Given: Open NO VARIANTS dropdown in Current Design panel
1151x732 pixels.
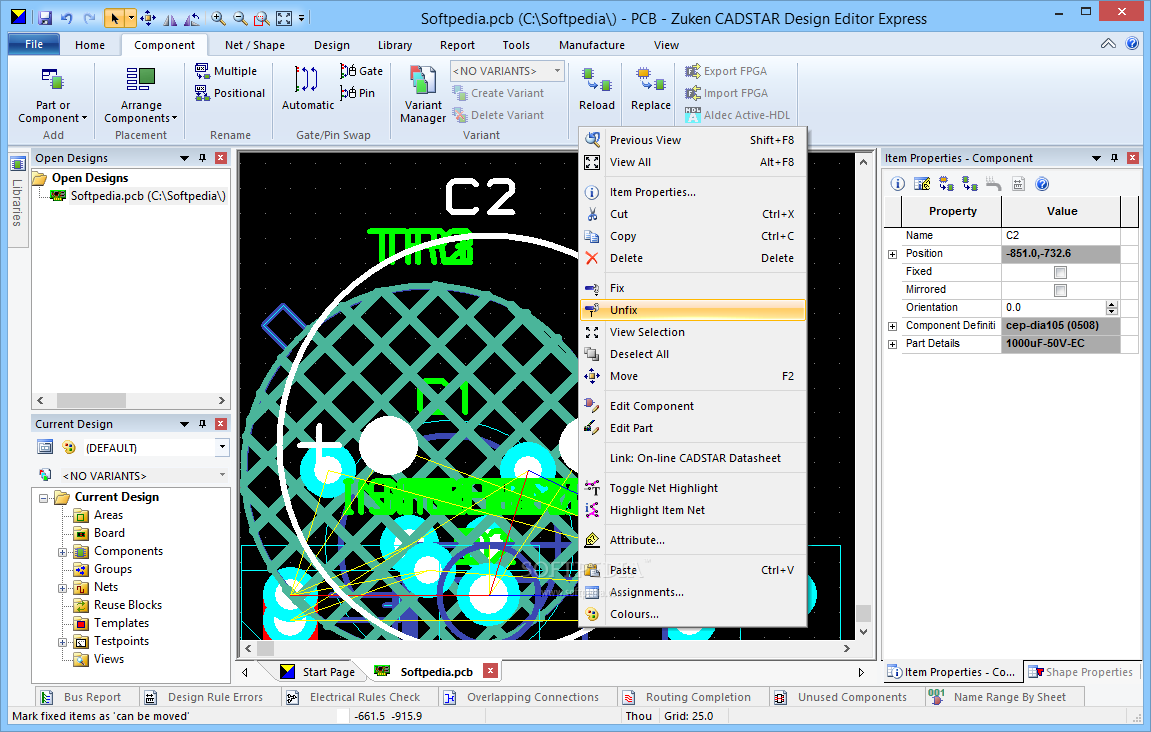Looking at the screenshot, I should tap(222, 476).
